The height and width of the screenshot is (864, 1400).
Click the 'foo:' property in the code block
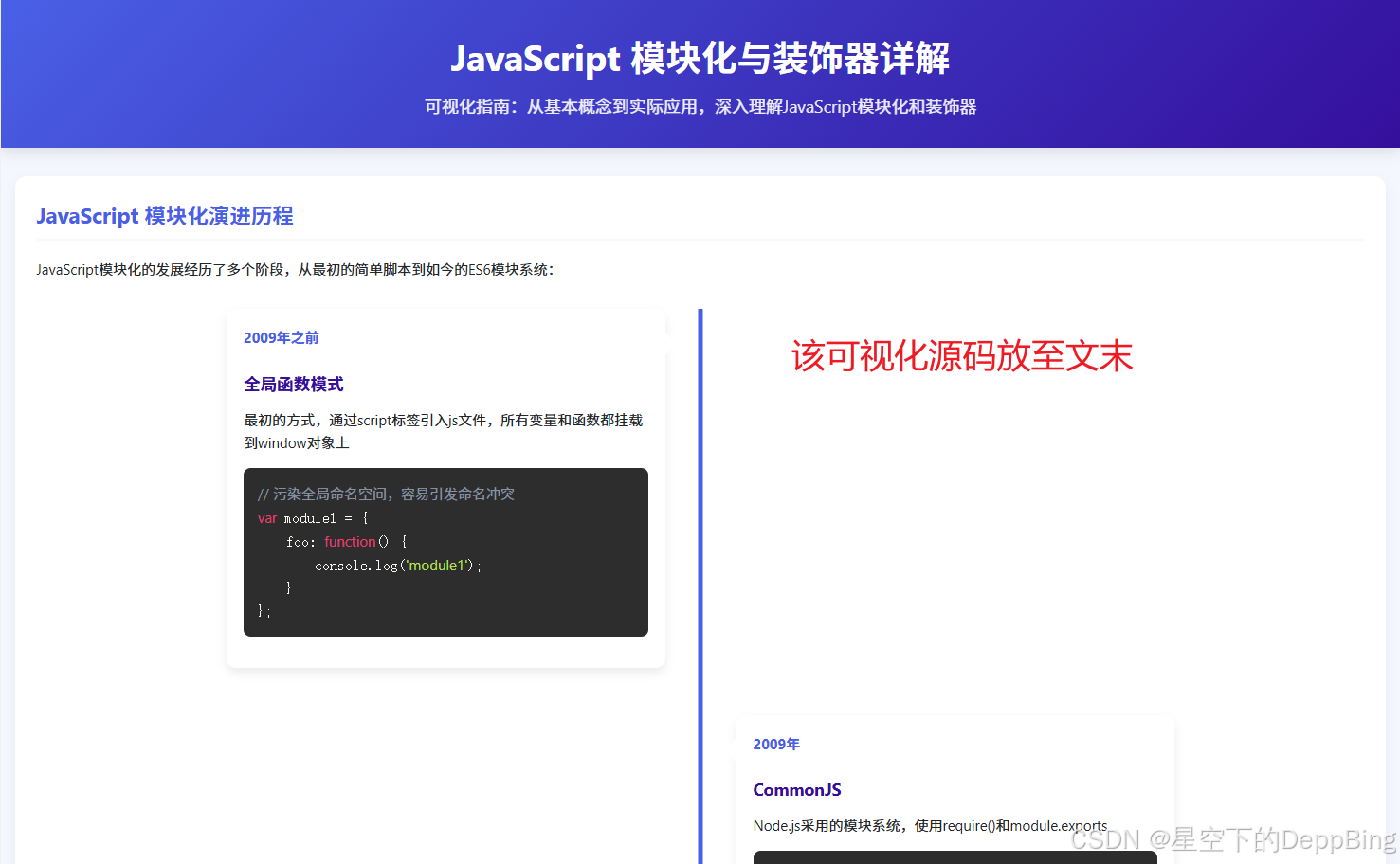click(300, 542)
